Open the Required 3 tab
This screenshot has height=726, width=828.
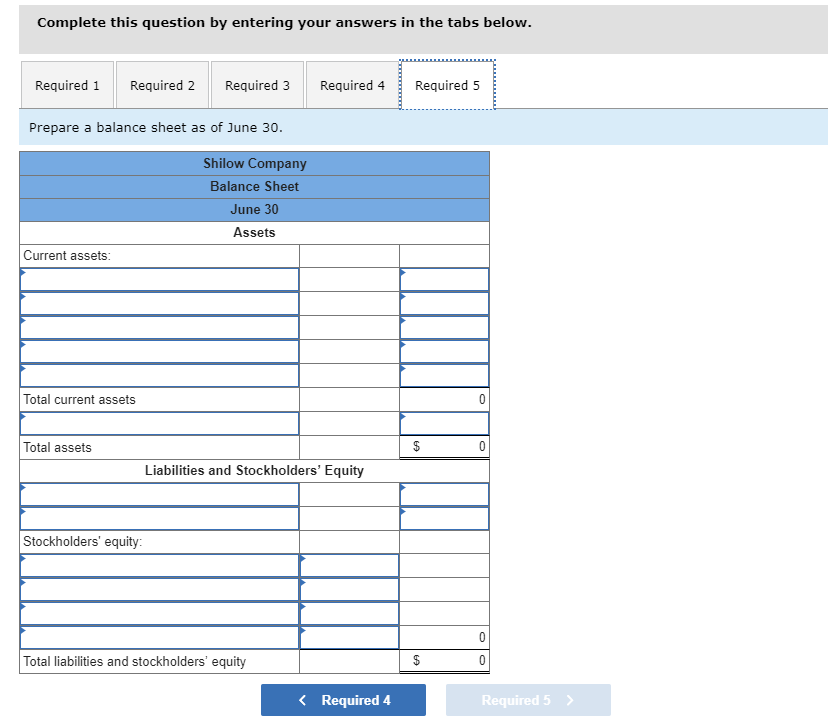point(257,85)
